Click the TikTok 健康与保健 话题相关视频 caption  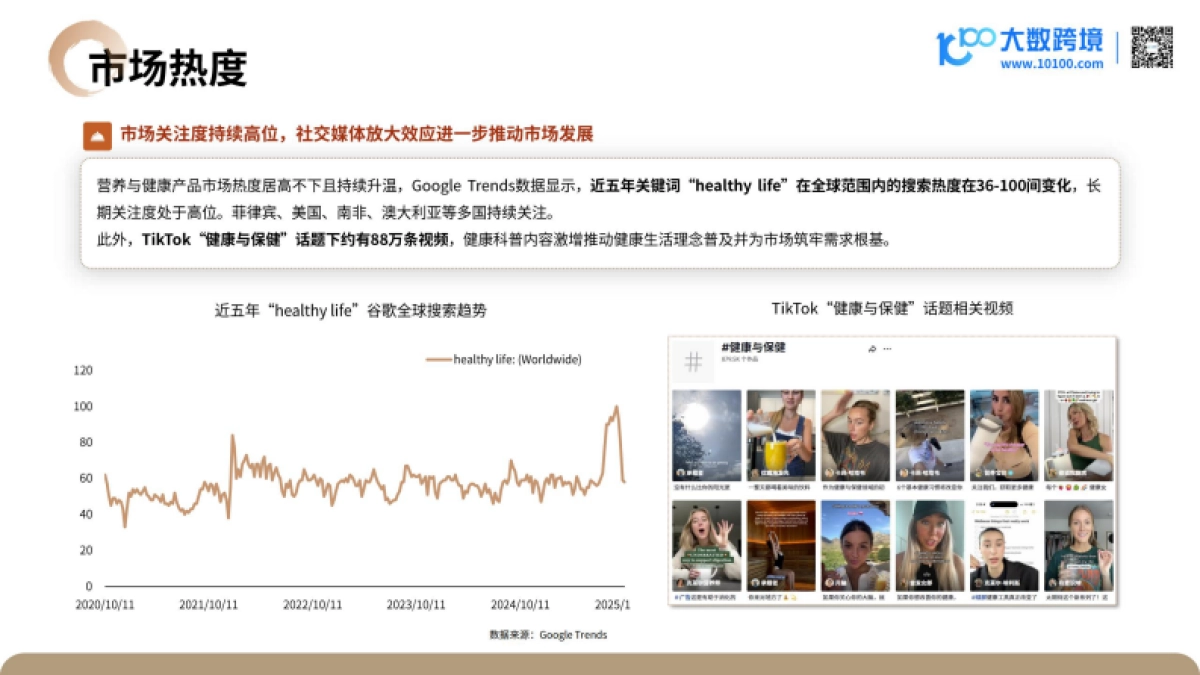point(892,308)
